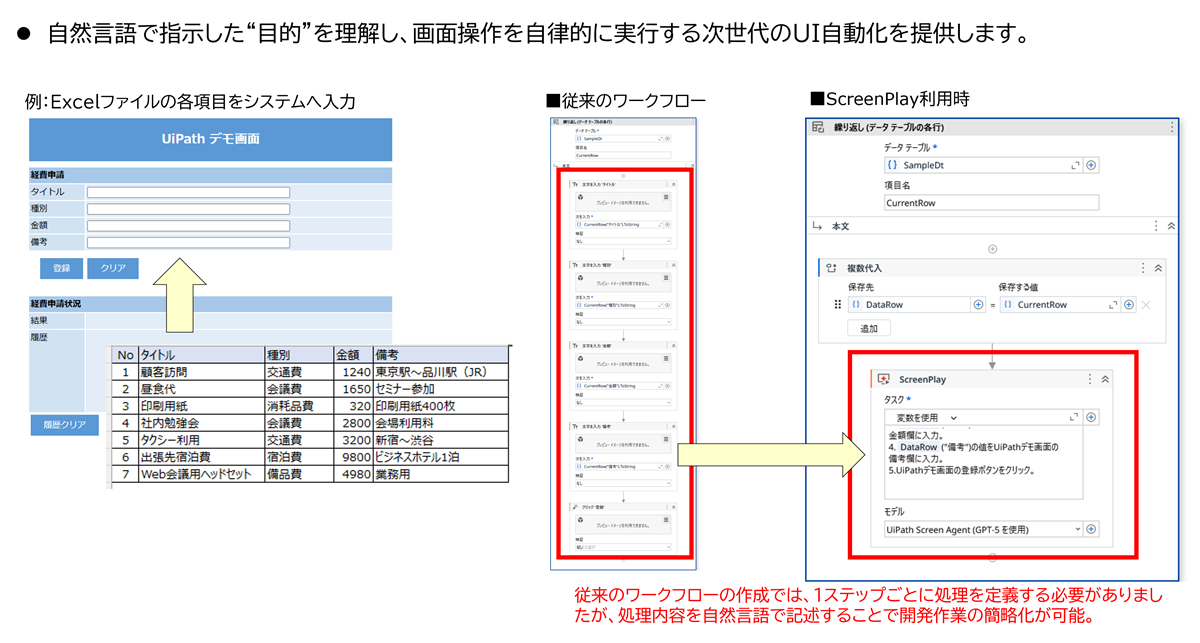Collapse the ScreenPlay activity
1200x643 pixels.
tap(1105, 379)
